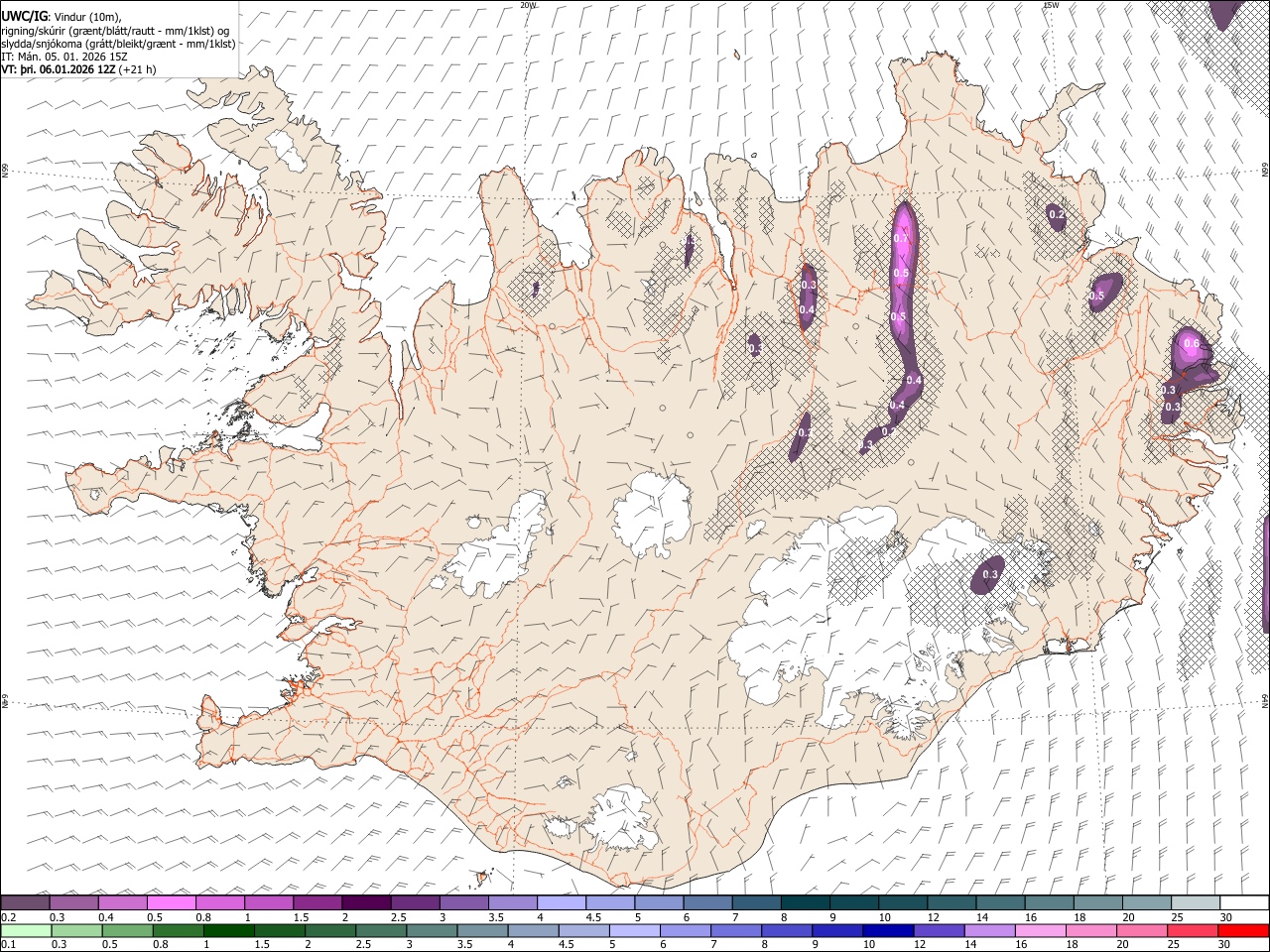Viewport: 1270px width, 952px height.
Task: Select the pale green swatch above 0.1
Action: [26, 931]
